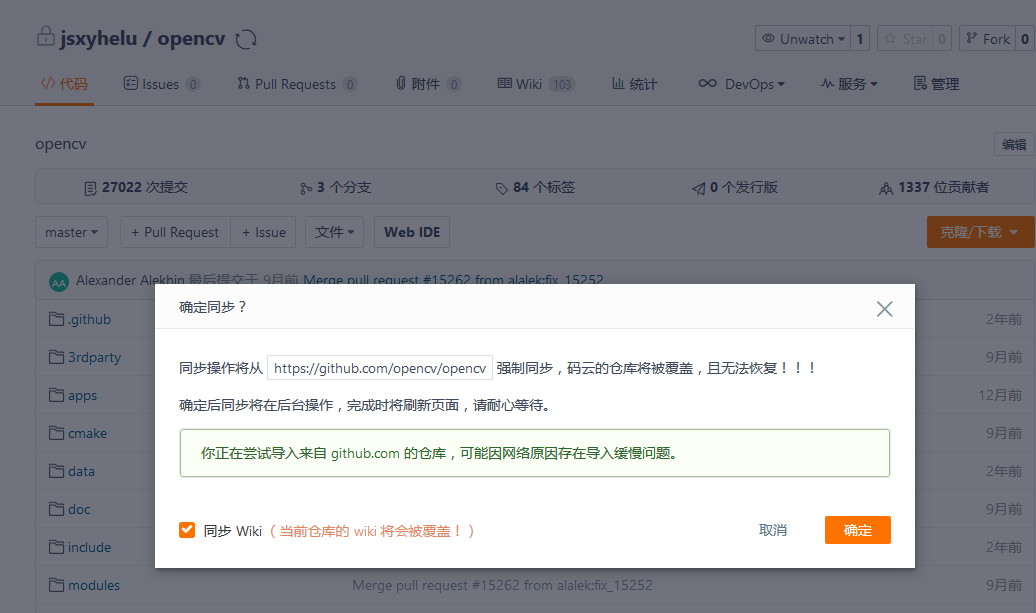Click the jsxyhelu owner link

pyautogui.click(x=98, y=38)
